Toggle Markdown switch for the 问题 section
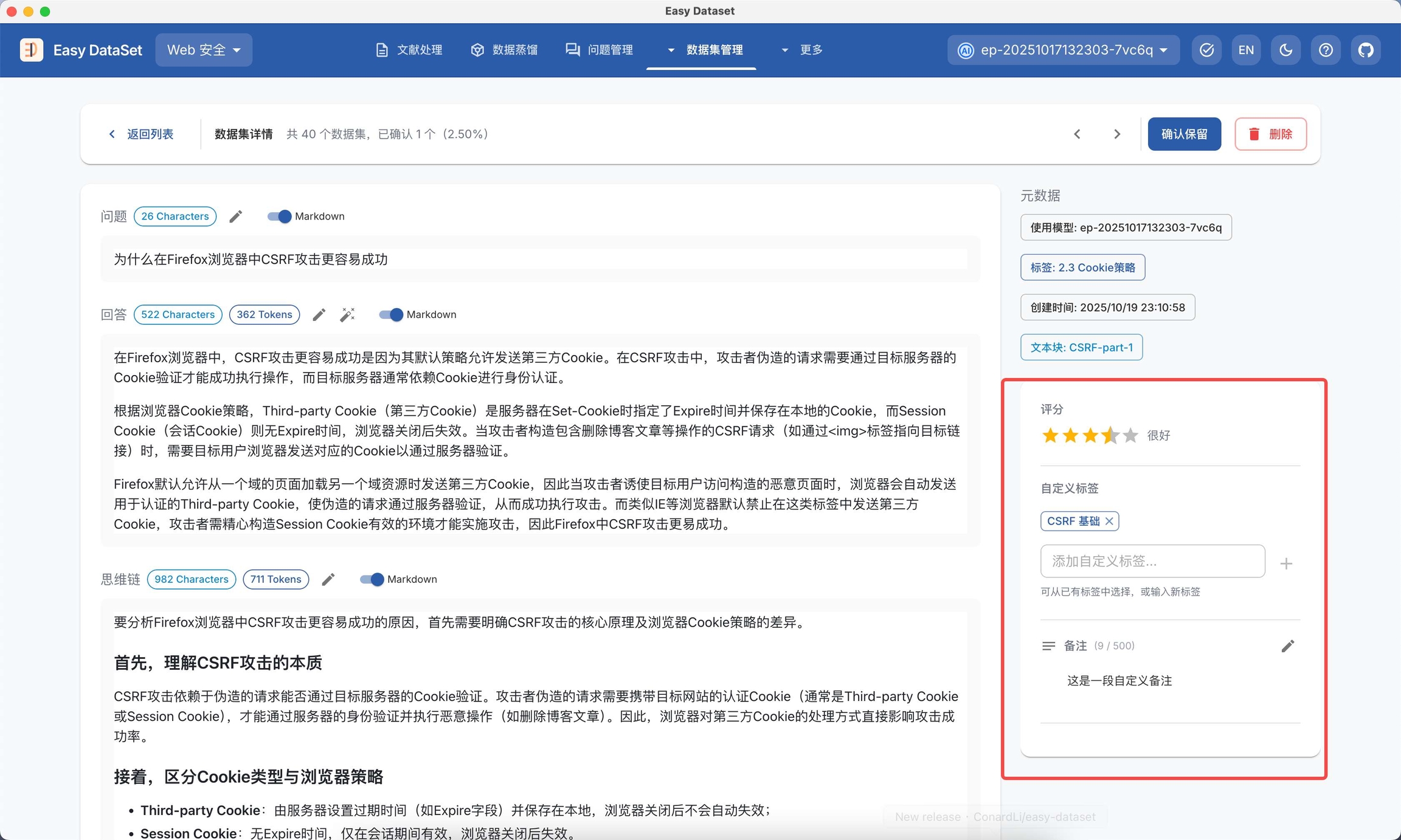 click(279, 216)
